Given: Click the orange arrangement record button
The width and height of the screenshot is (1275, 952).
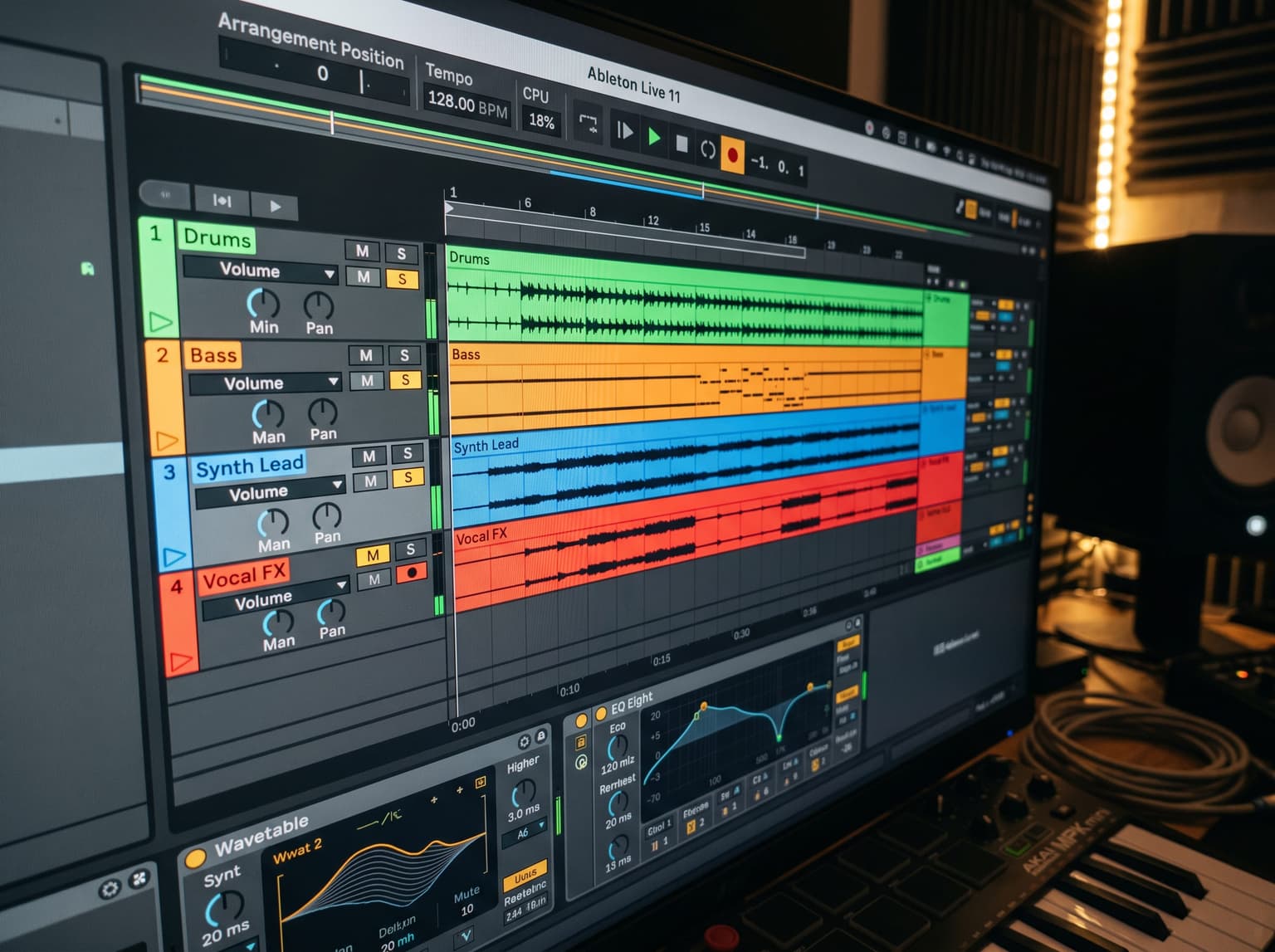Looking at the screenshot, I should point(733,154).
